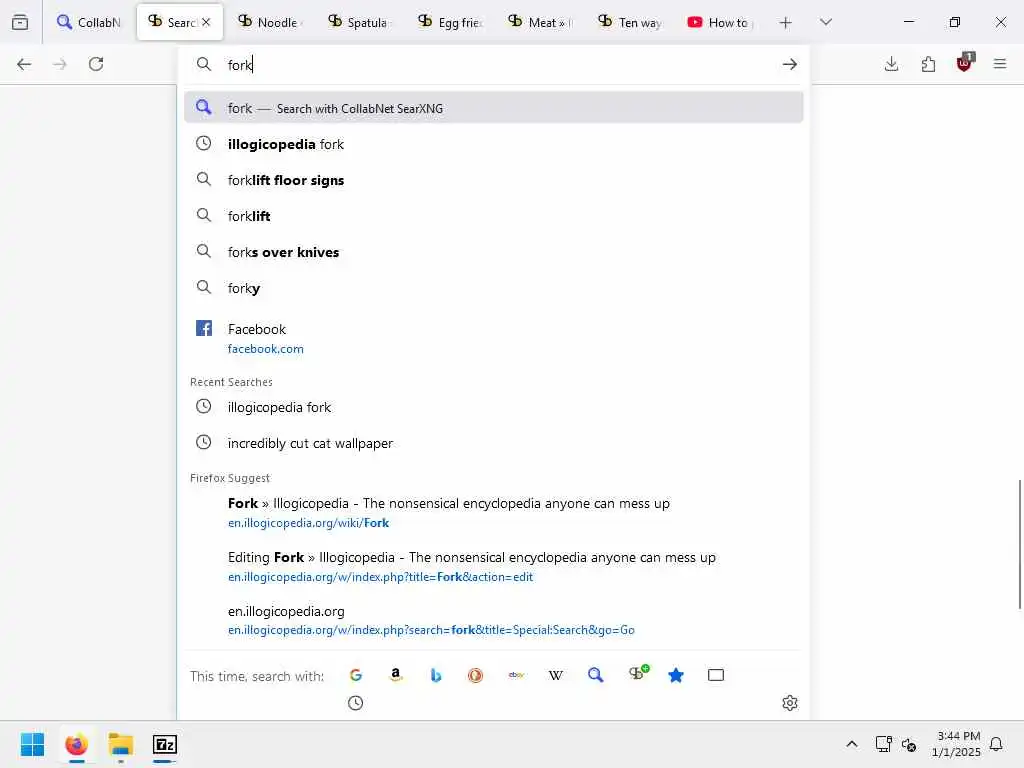Switch to the Noodle tab
This screenshot has height=768, width=1024.
point(269,22)
